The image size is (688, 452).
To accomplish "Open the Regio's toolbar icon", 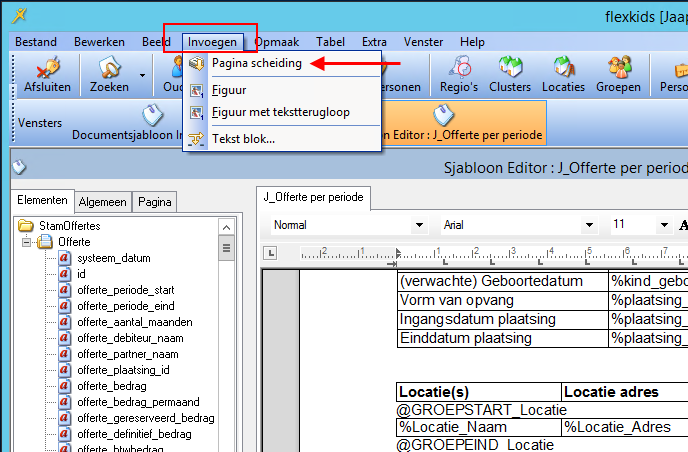I will [462, 76].
